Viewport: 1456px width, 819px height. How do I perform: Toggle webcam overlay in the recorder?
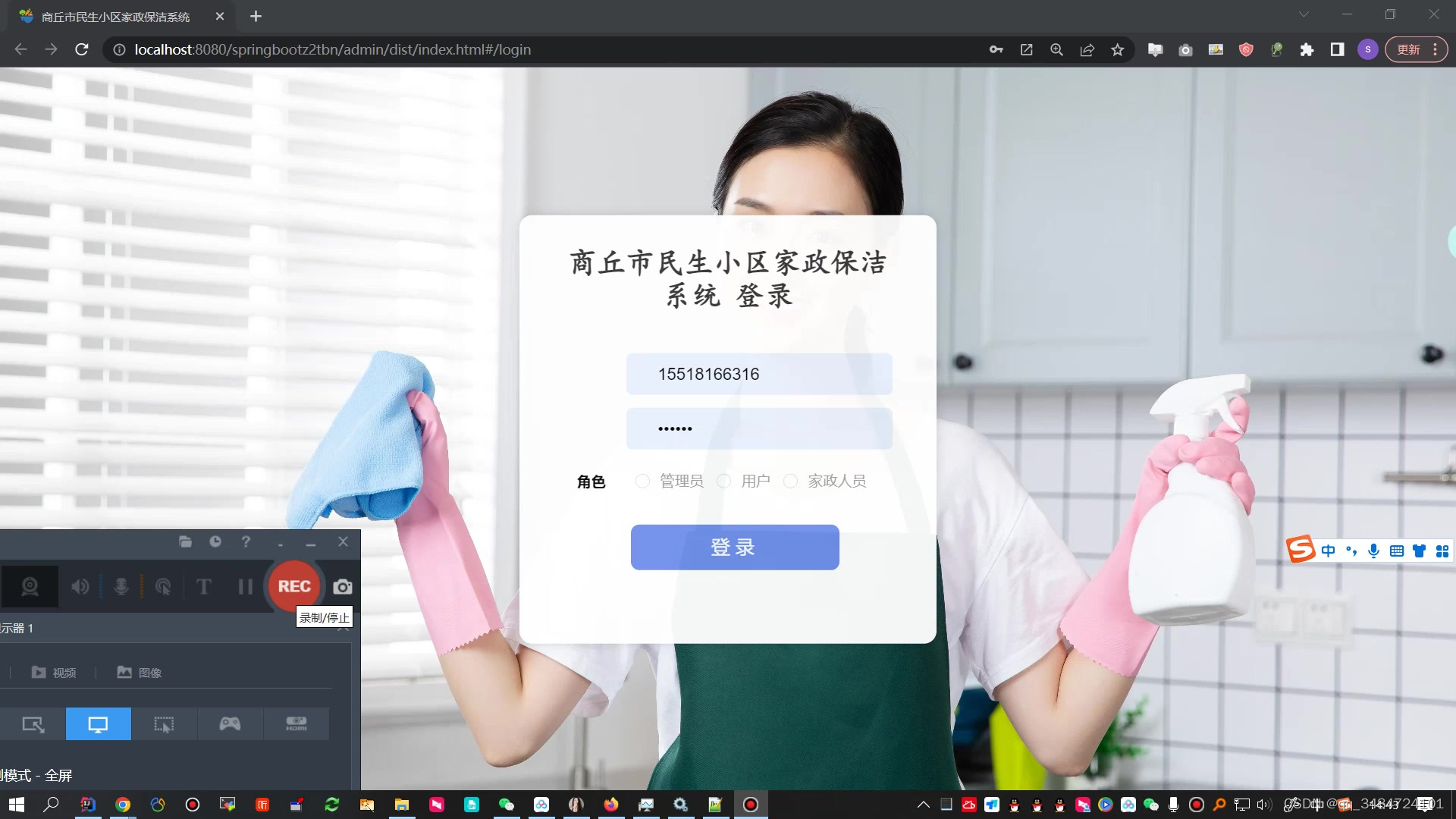tap(30, 586)
